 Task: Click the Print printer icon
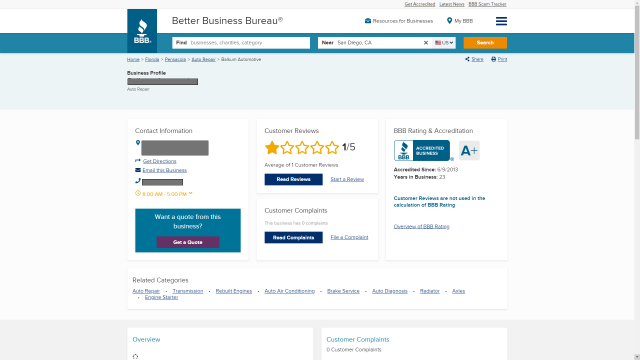(x=493, y=59)
